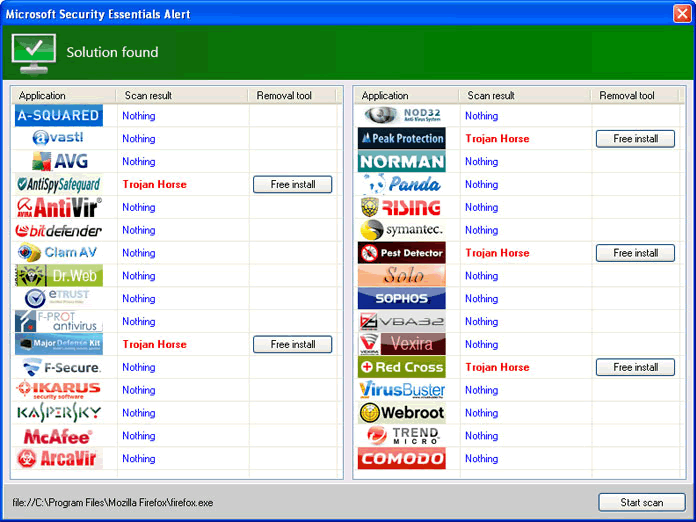Click Free install for Peak Protection
Image resolution: width=696 pixels, height=522 pixels.
(x=635, y=138)
